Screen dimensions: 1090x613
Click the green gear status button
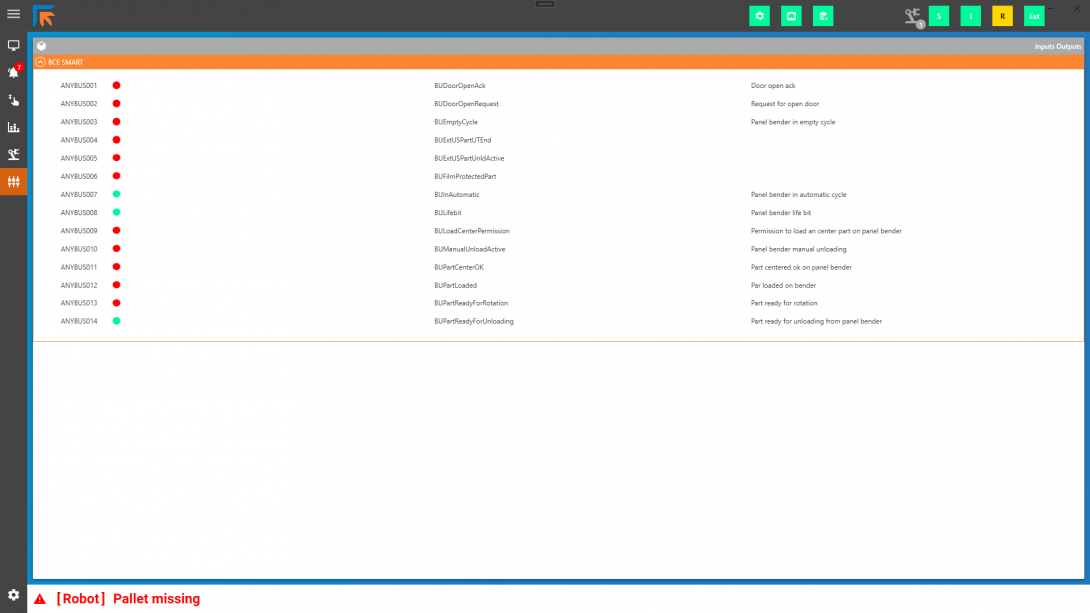click(x=759, y=16)
